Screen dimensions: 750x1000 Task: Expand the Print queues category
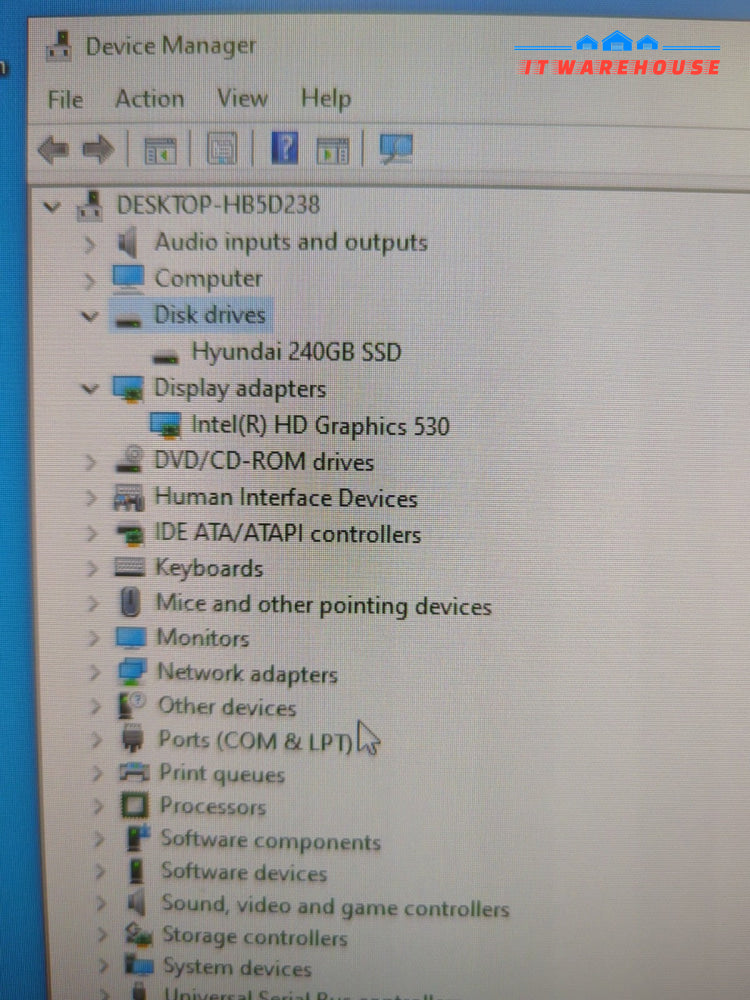pos(98,773)
